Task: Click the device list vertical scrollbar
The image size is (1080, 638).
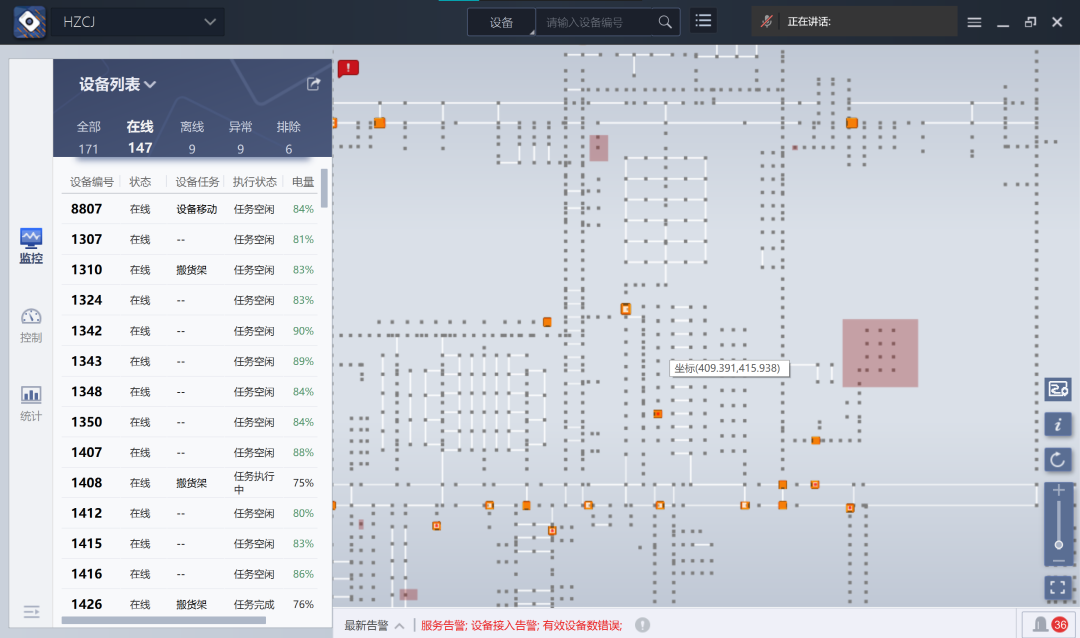Action: pos(324,188)
